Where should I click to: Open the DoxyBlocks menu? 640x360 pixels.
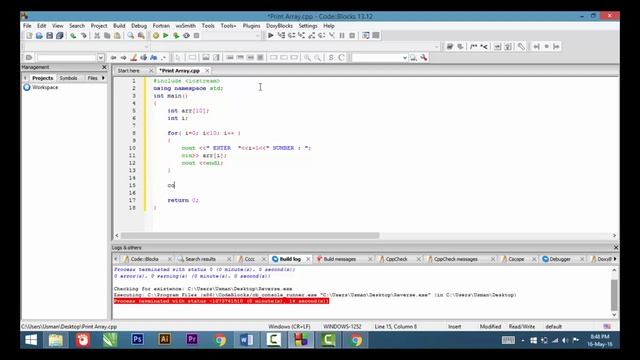280,26
